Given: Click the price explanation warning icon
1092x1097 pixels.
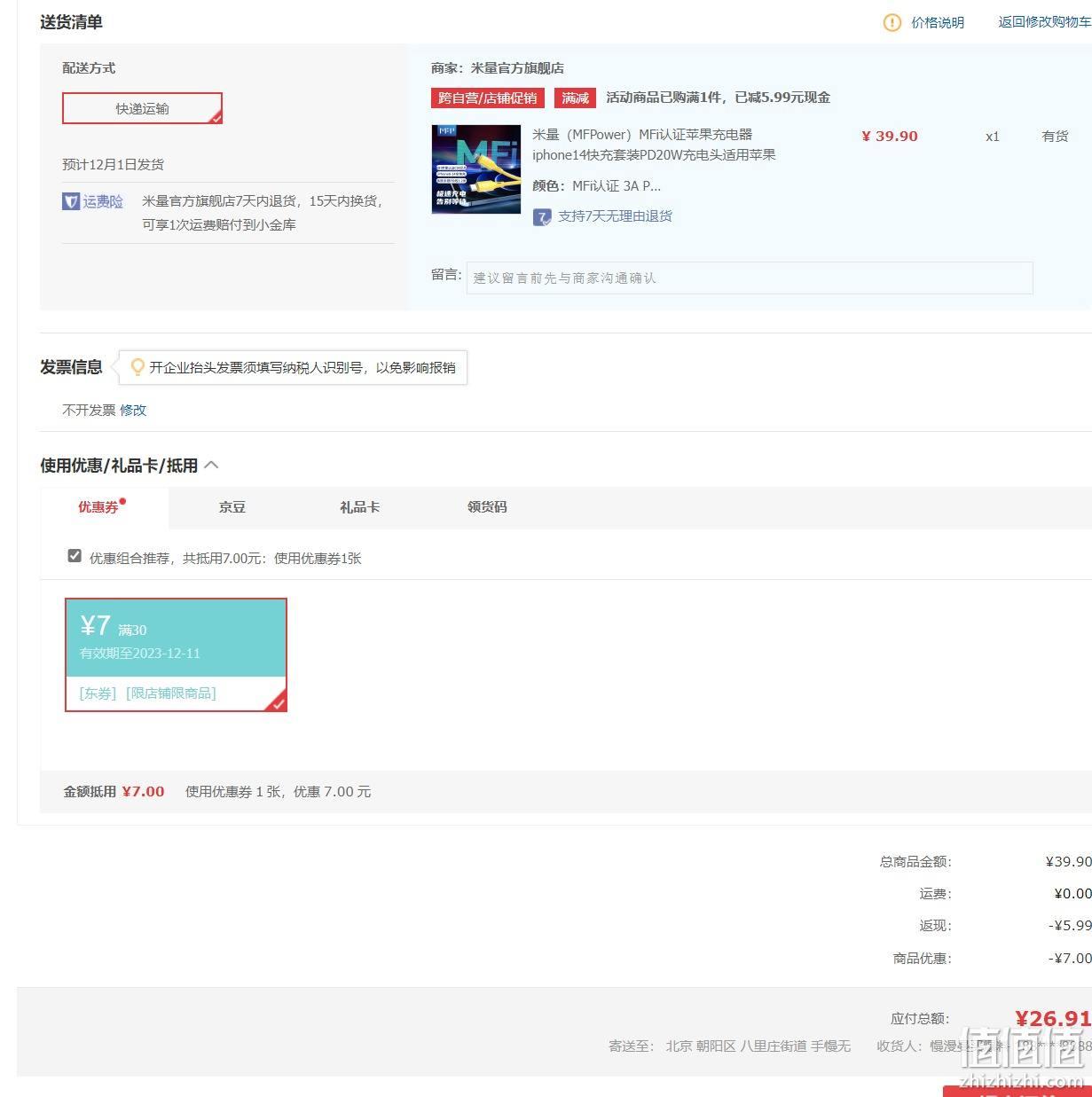Looking at the screenshot, I should (892, 22).
